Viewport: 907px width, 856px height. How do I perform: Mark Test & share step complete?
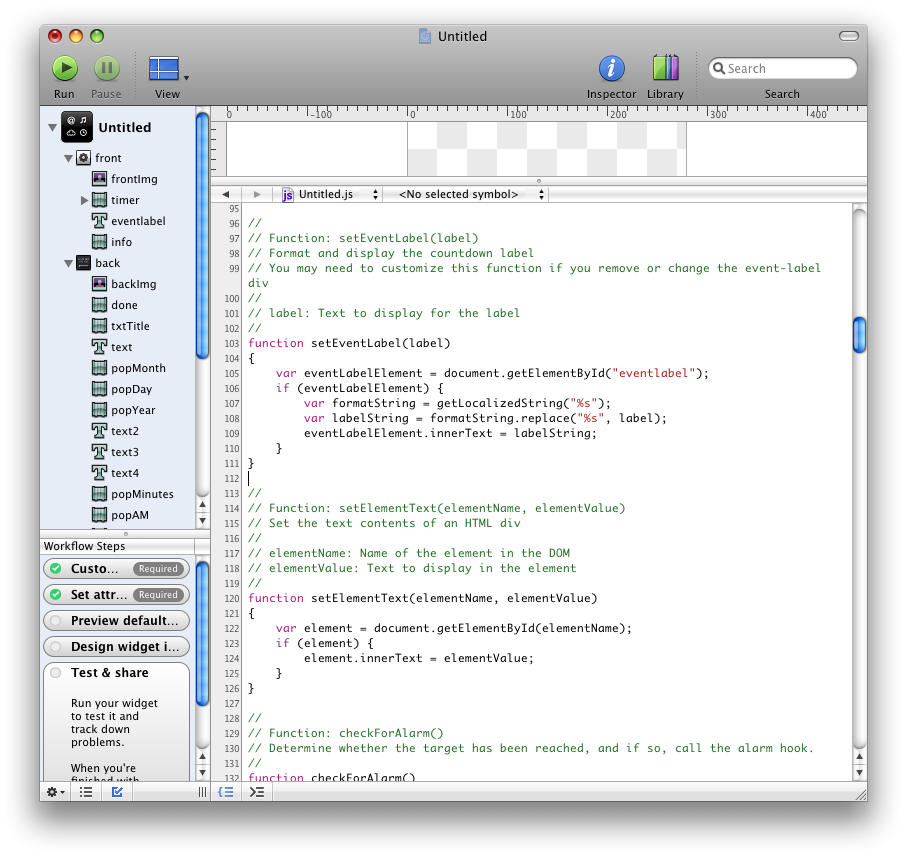(56, 673)
